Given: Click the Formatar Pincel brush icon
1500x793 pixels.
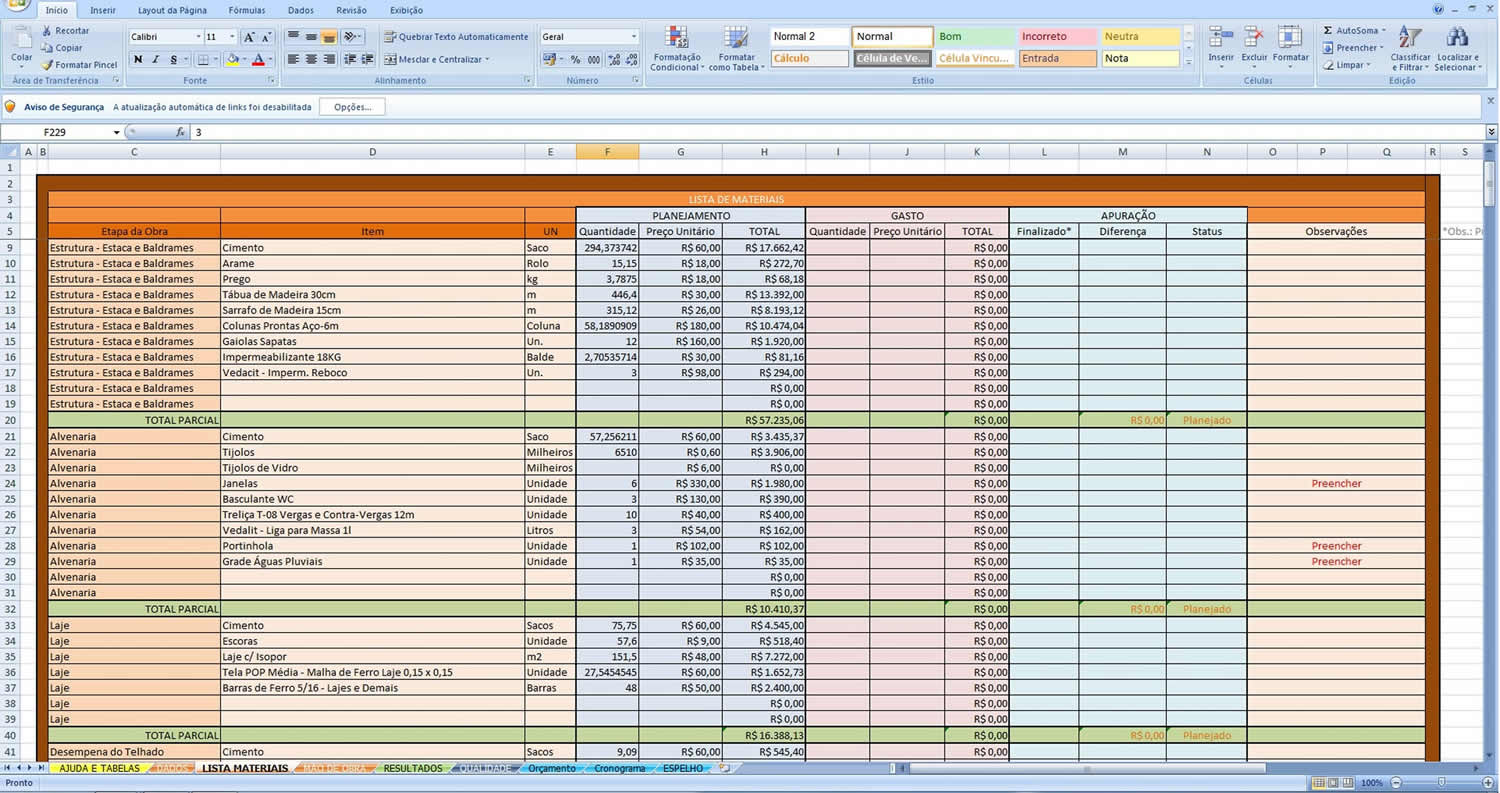Looking at the screenshot, I should 48,65.
